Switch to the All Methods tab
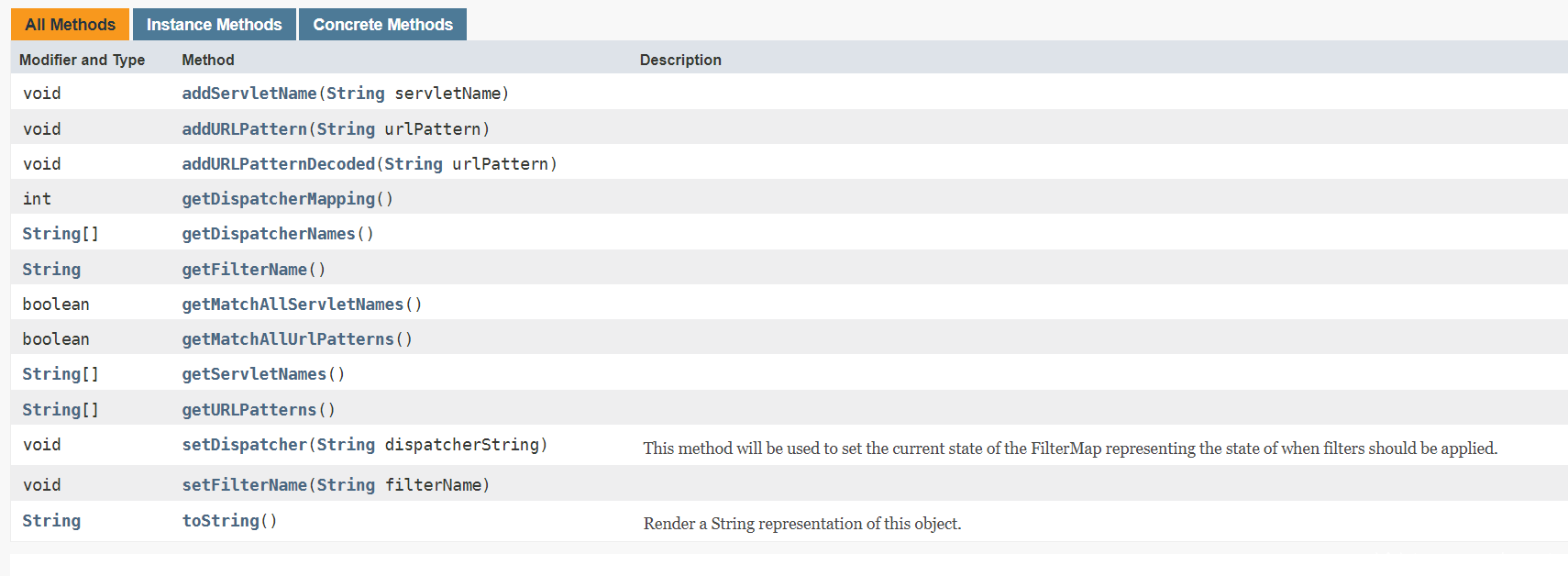 (x=70, y=25)
